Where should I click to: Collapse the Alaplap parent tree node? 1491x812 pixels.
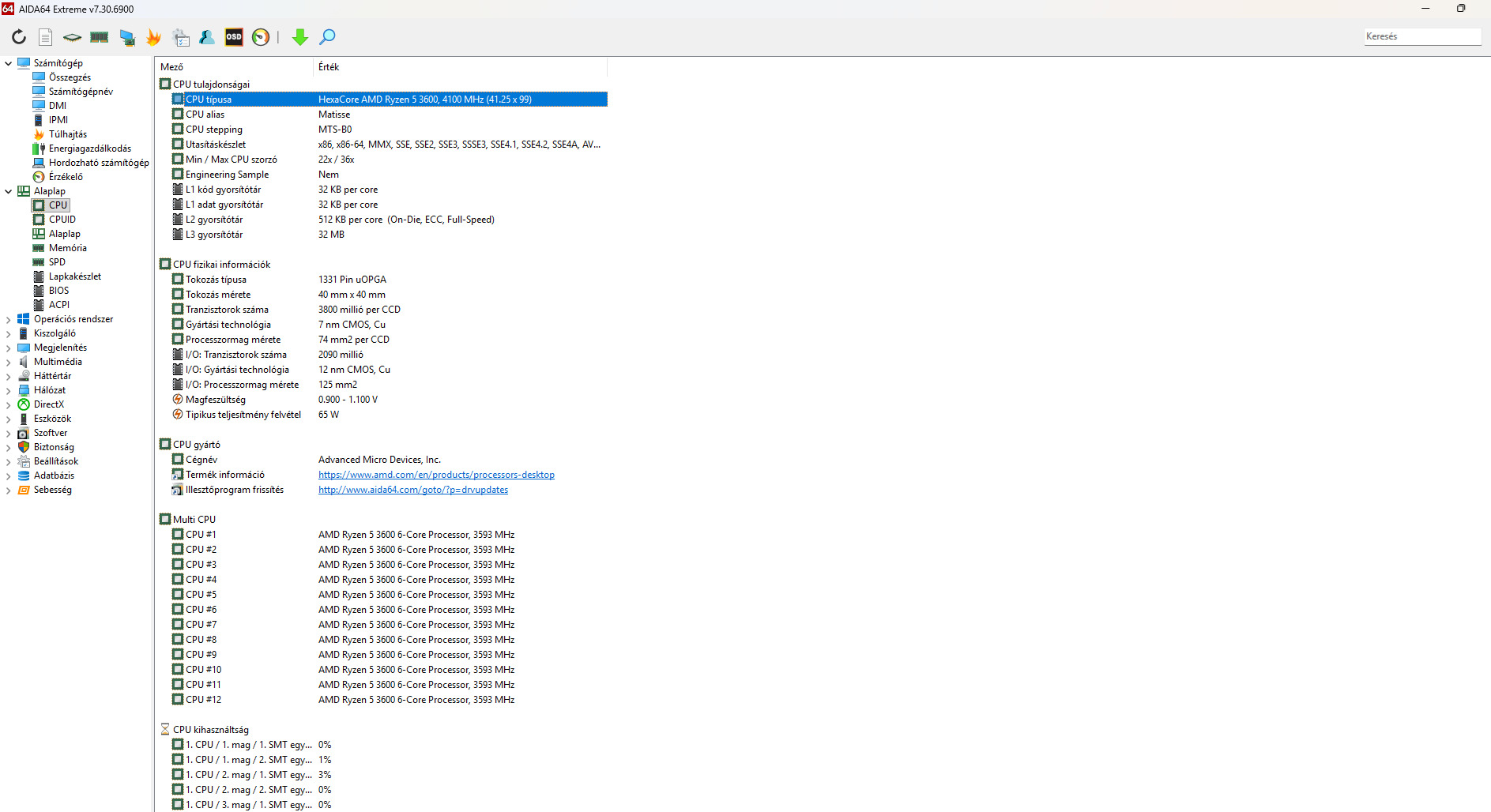tap(9, 191)
